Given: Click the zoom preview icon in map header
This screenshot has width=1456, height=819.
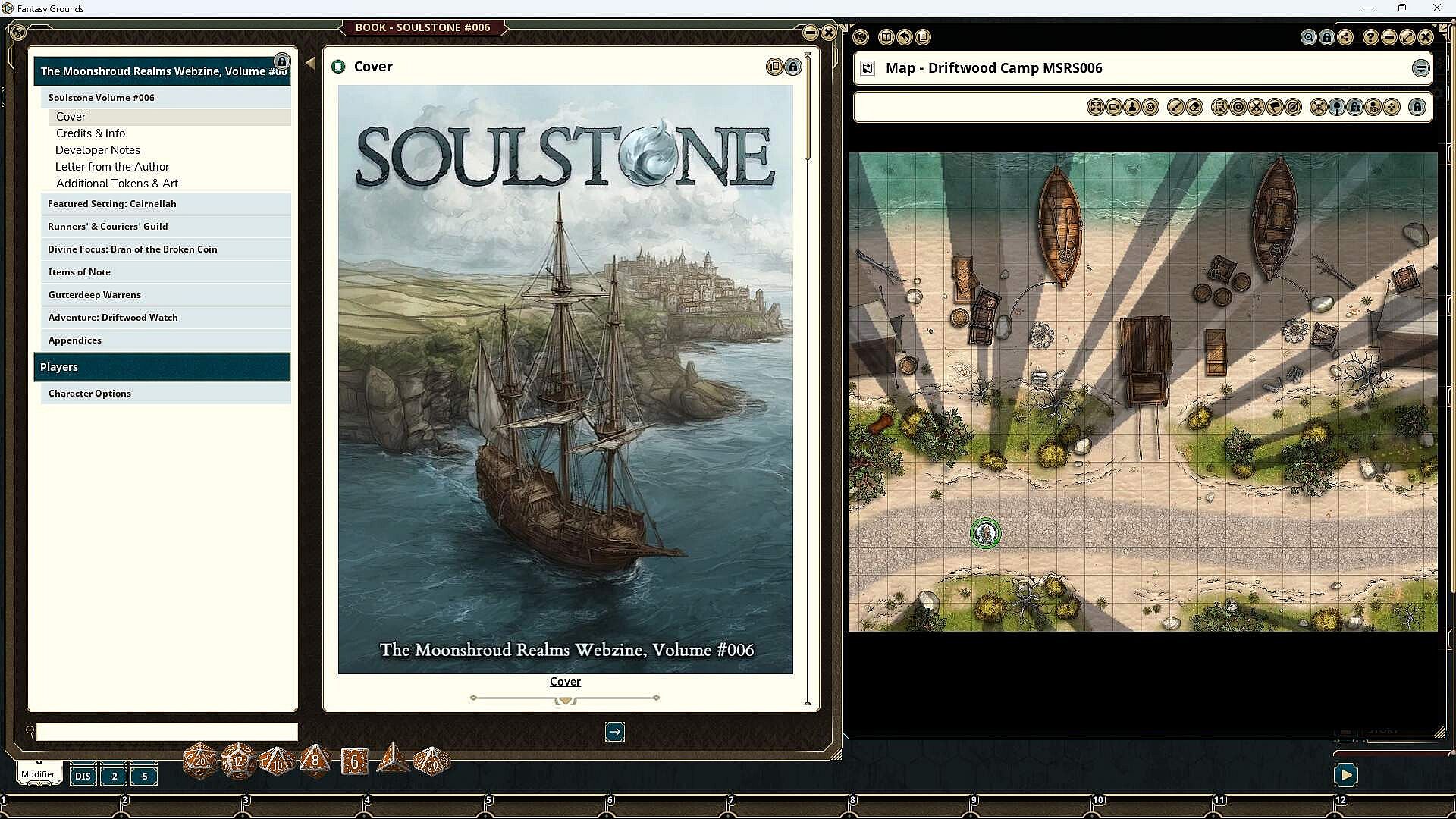Looking at the screenshot, I should click(x=1308, y=37).
